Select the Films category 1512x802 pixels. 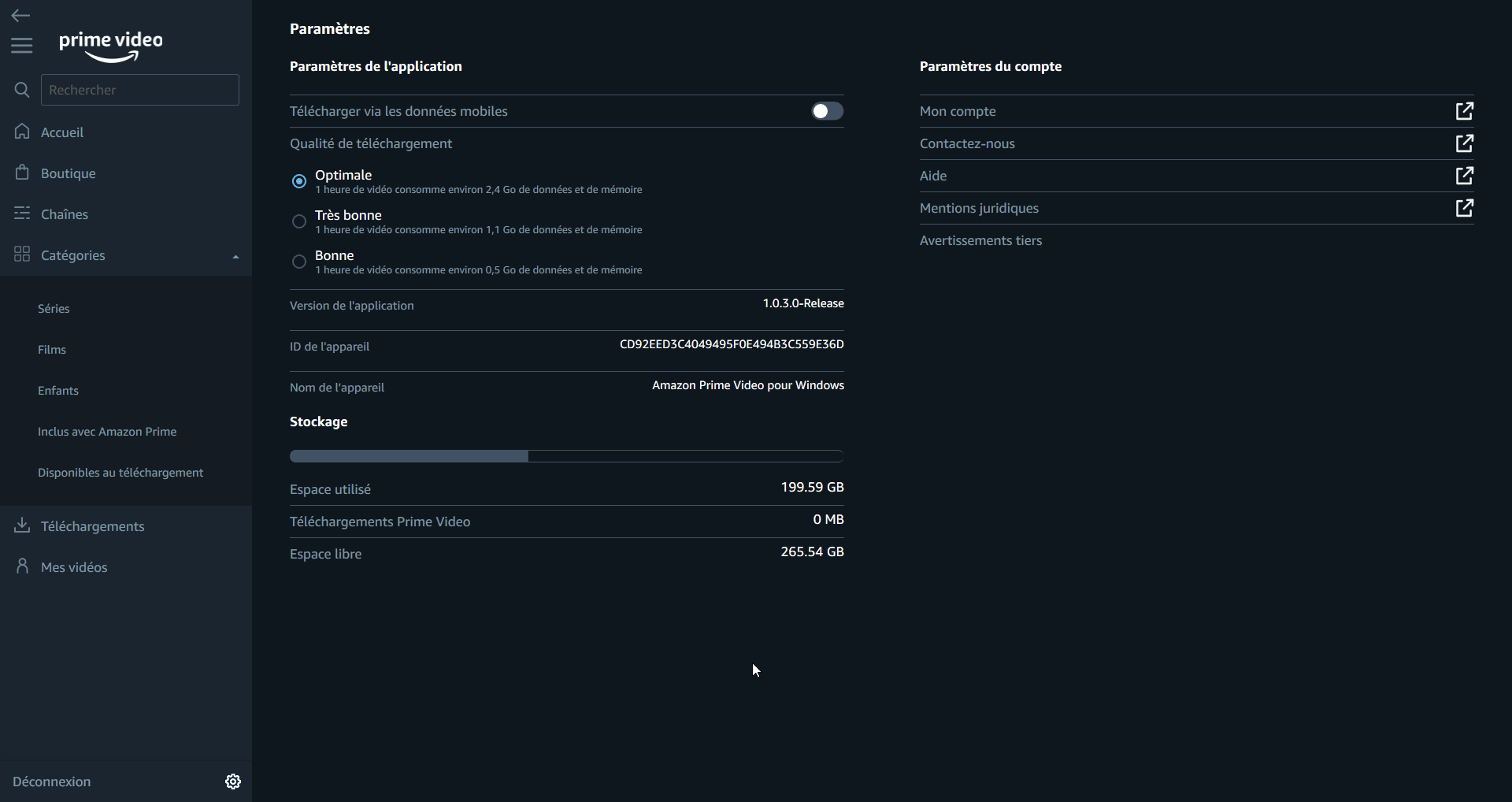52,350
